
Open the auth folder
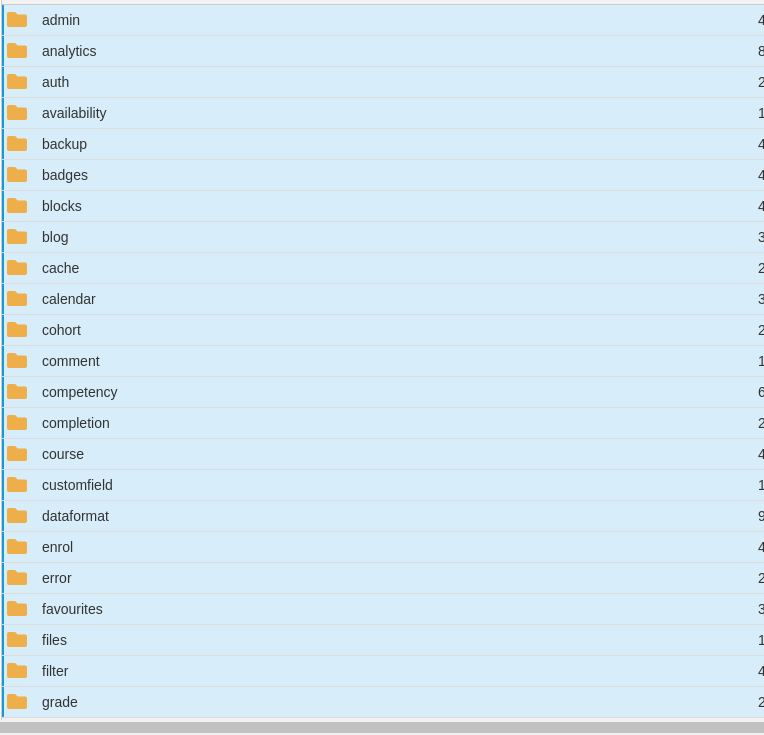pyautogui.click(x=55, y=82)
